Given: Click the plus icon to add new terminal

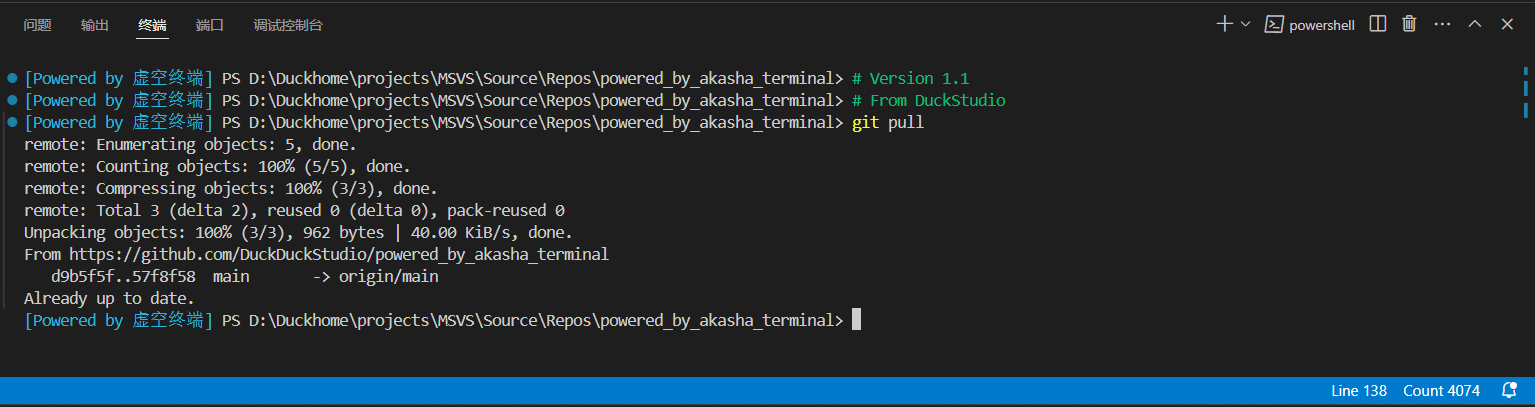Looking at the screenshot, I should point(1224,24).
